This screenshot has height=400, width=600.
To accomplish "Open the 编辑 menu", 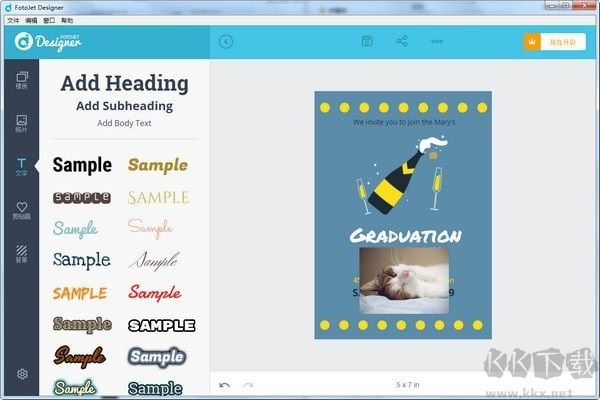I will point(31,20).
